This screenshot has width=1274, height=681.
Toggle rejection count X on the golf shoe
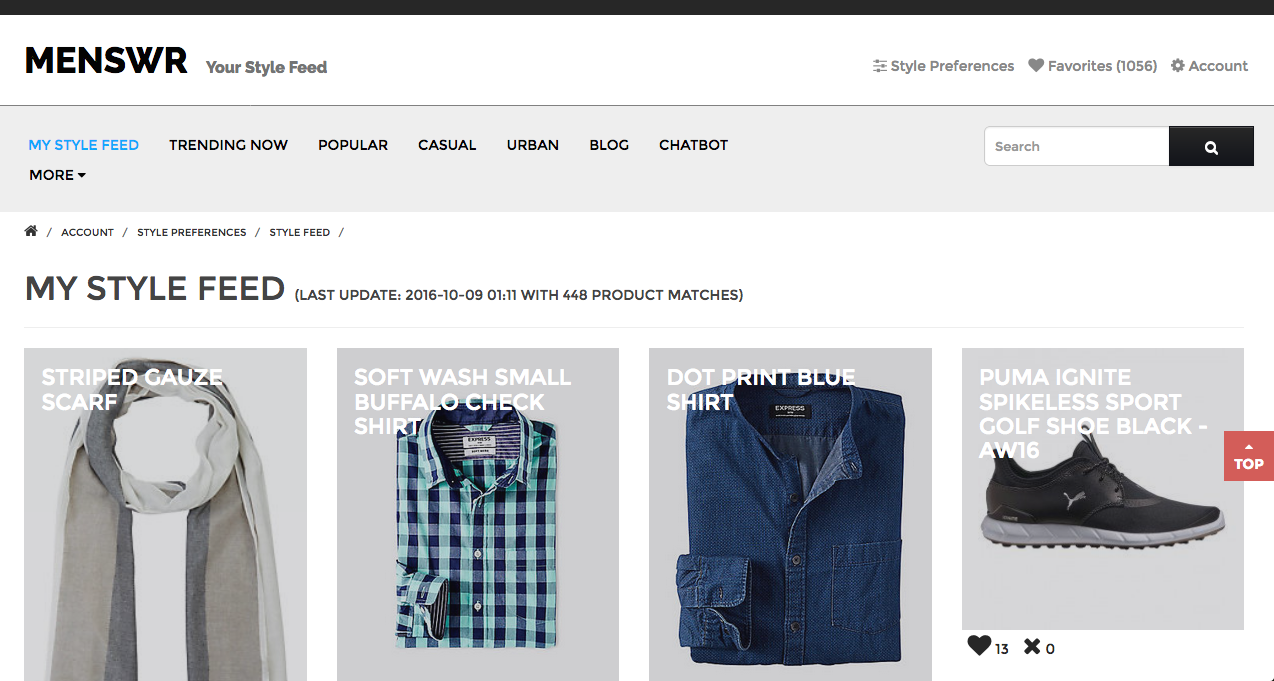pos(1030,646)
